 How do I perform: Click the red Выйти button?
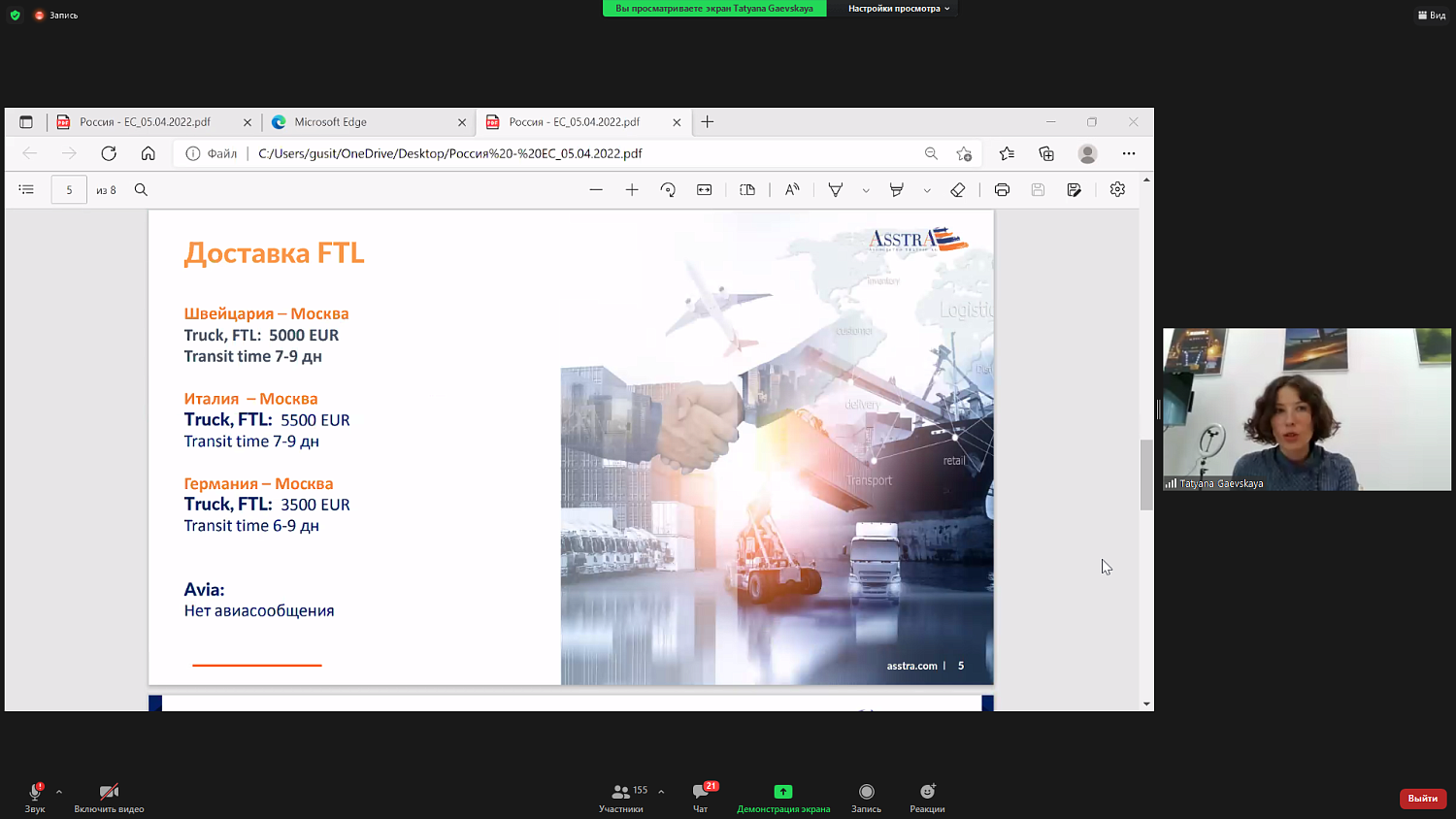1422,798
